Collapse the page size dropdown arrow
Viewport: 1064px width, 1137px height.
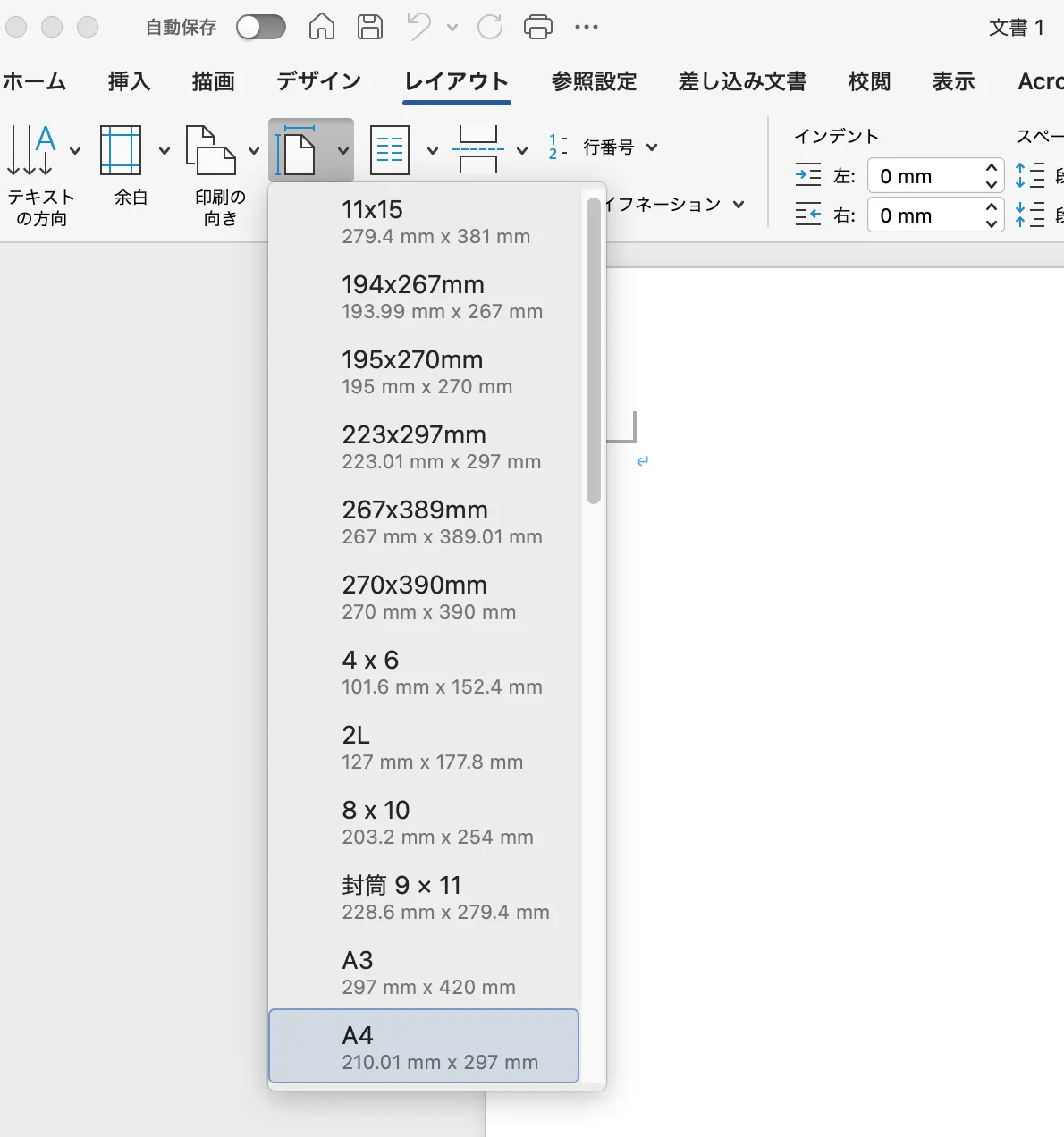pos(343,150)
